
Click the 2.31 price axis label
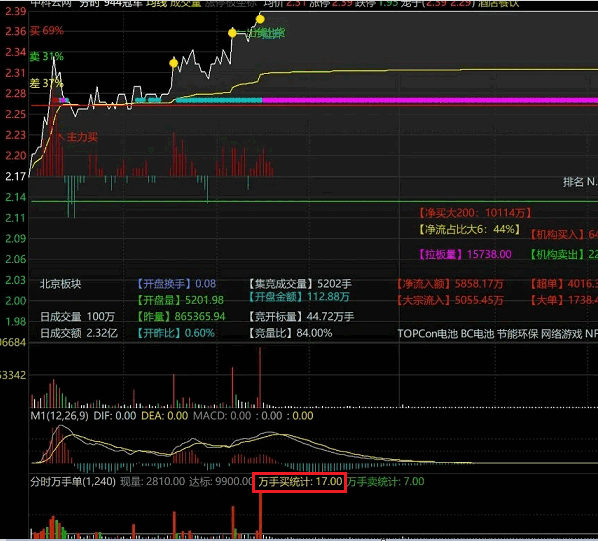pyautogui.click(x=16, y=73)
